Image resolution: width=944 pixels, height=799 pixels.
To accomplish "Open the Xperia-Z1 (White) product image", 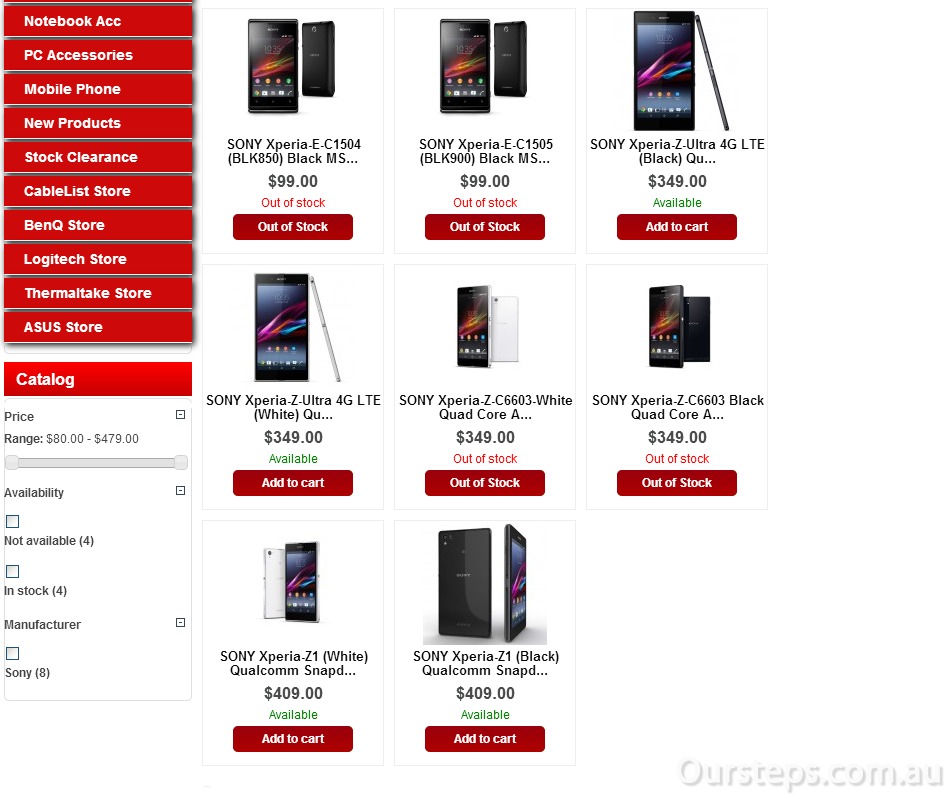I will click(293, 581).
